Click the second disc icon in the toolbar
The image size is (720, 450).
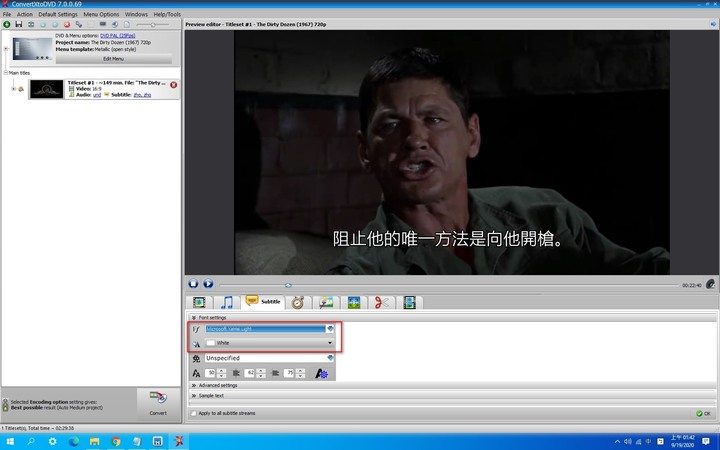(x=55, y=24)
